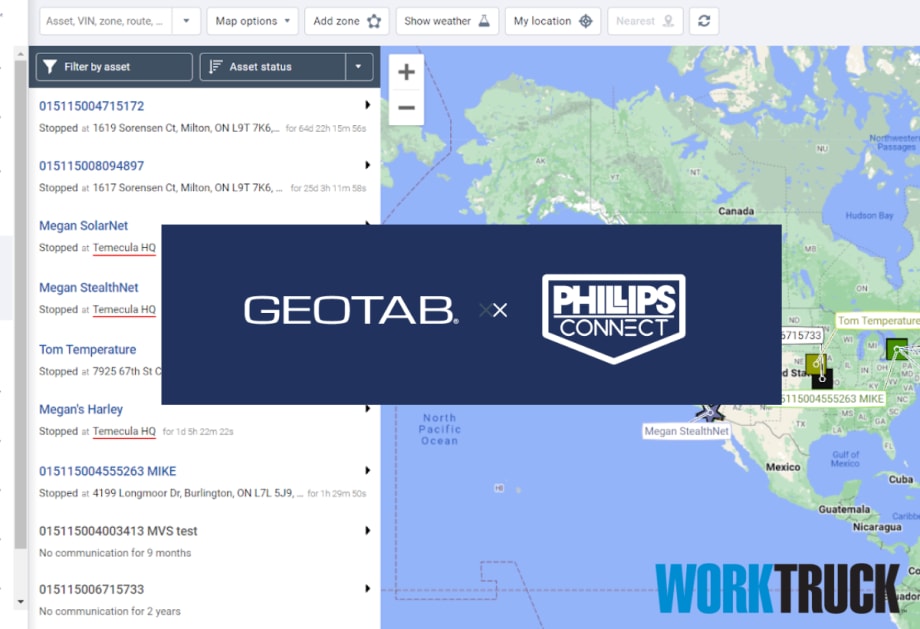The image size is (920, 629).
Task: Click the black vehicle marker on map
Action: coord(822,378)
